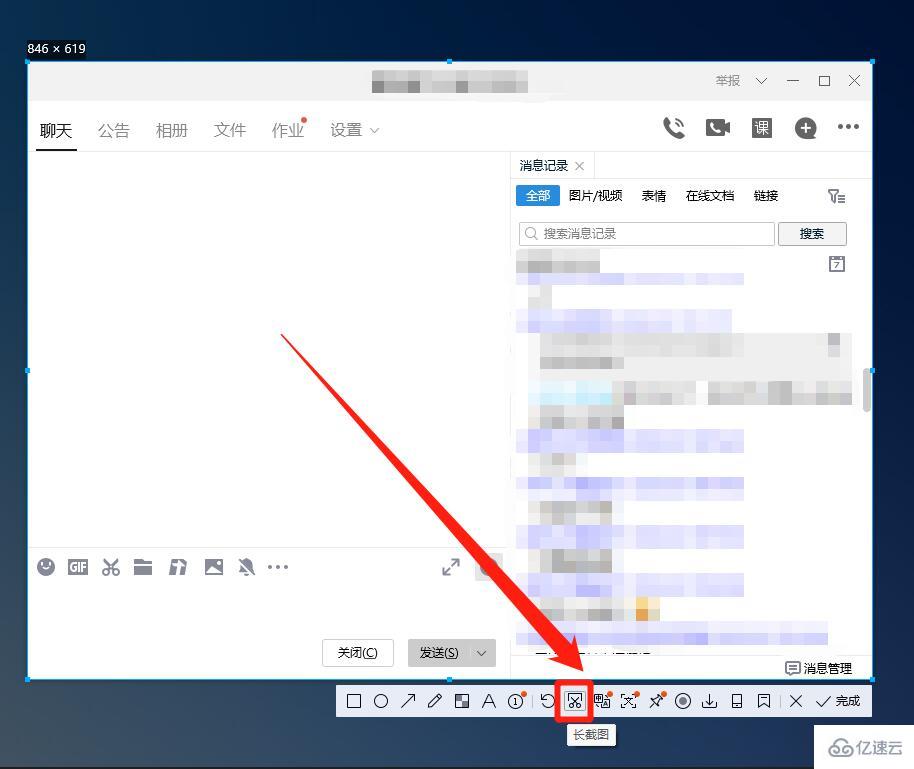Click the 搜索 button
The width and height of the screenshot is (914, 769).
[x=812, y=234]
